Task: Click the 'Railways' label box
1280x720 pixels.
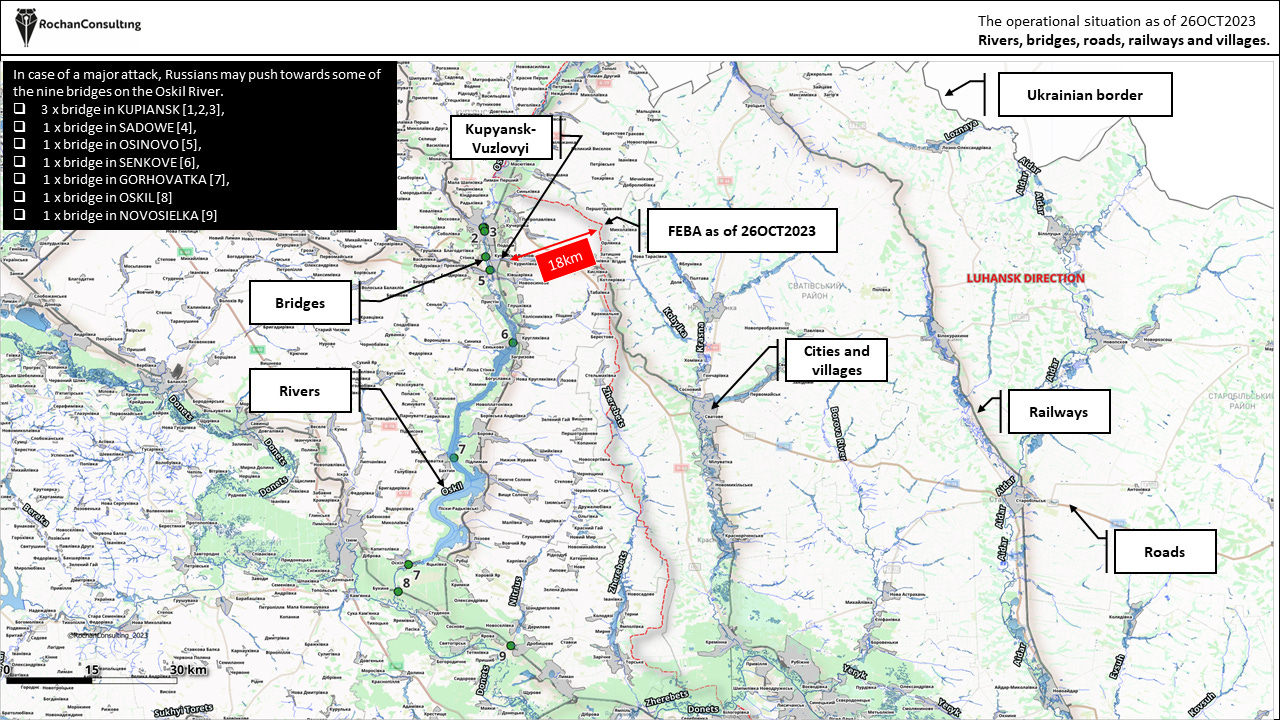Action: tap(1058, 412)
